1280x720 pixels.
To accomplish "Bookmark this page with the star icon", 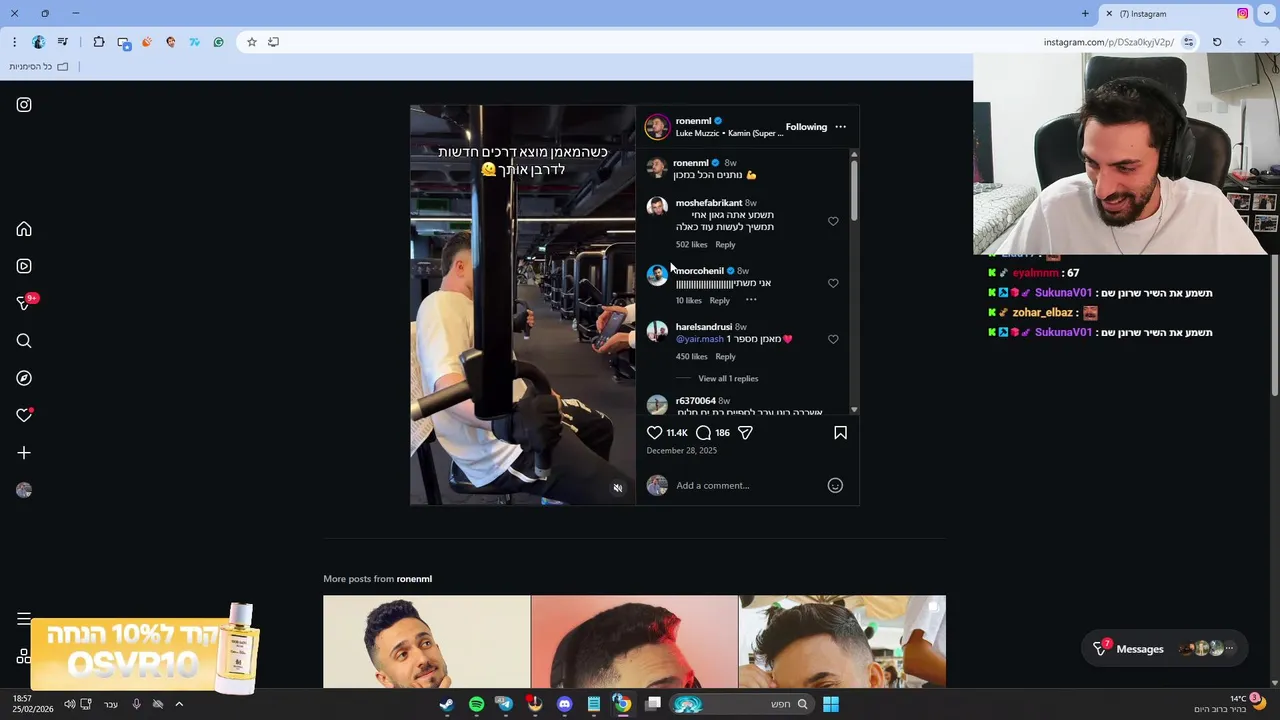I will pyautogui.click(x=251, y=42).
